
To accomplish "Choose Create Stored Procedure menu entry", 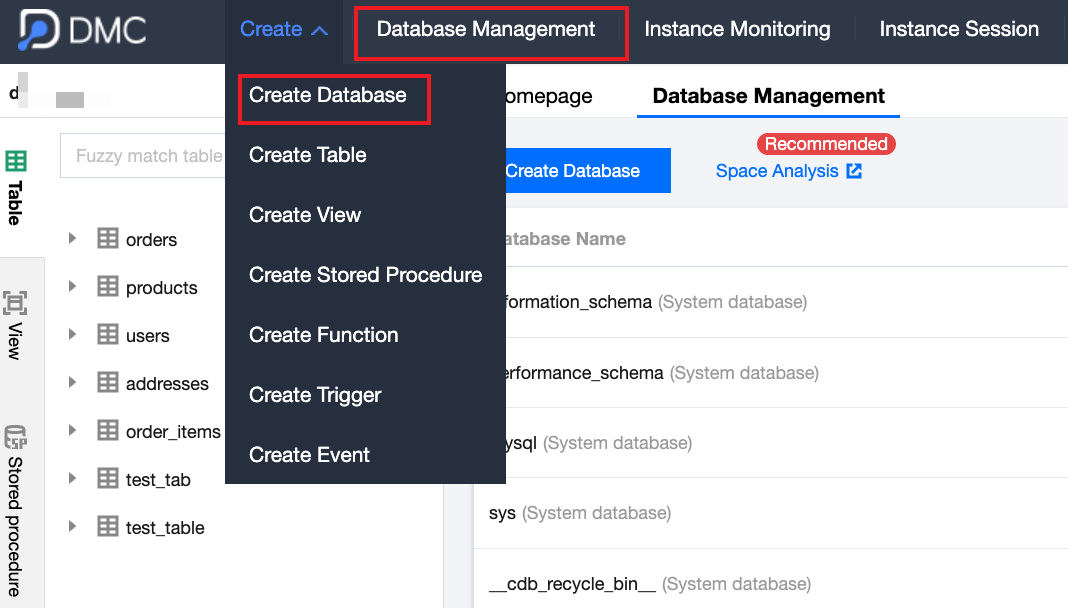I will click(365, 275).
